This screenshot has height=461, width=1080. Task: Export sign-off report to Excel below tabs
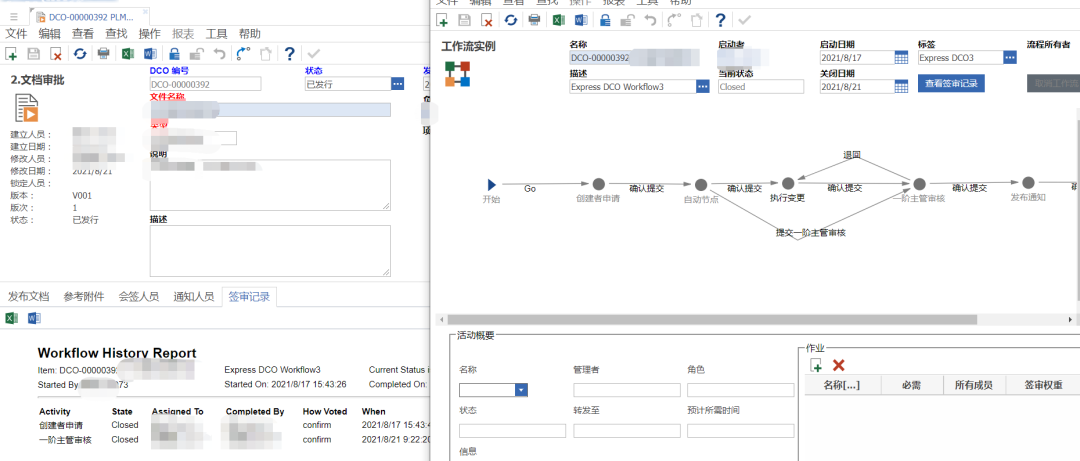point(11,318)
